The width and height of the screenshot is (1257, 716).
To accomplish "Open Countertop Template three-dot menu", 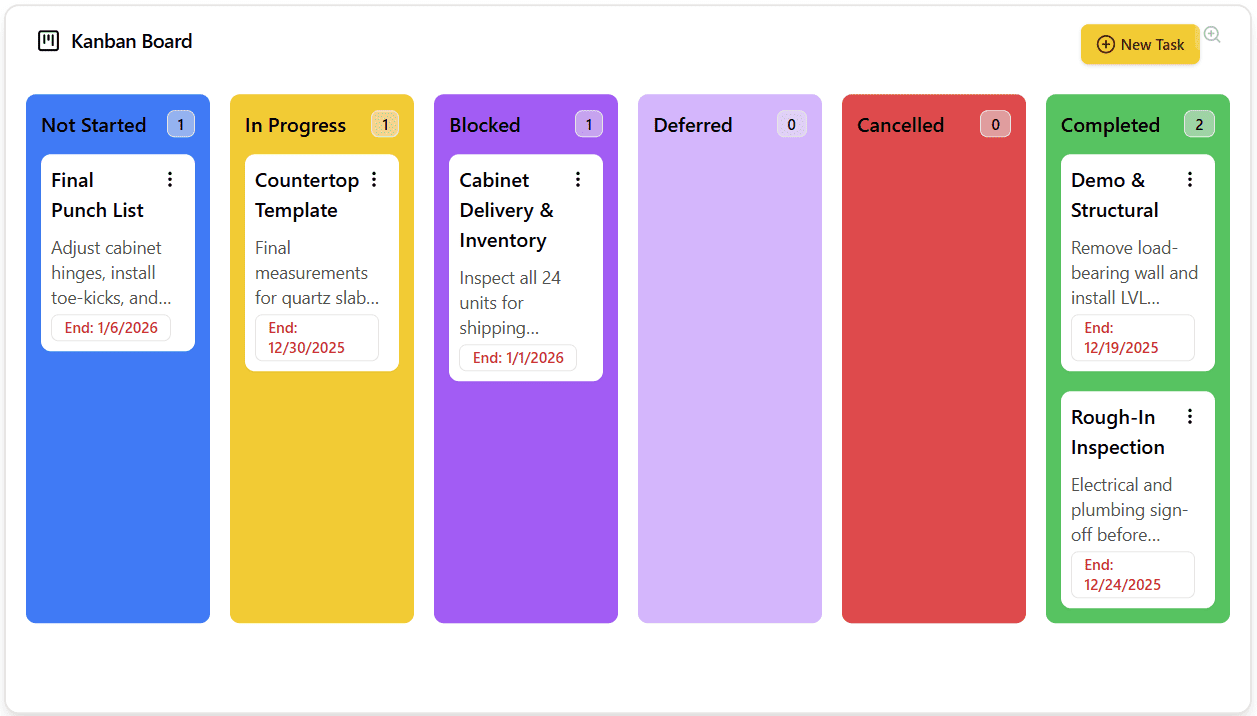I will tap(374, 179).
